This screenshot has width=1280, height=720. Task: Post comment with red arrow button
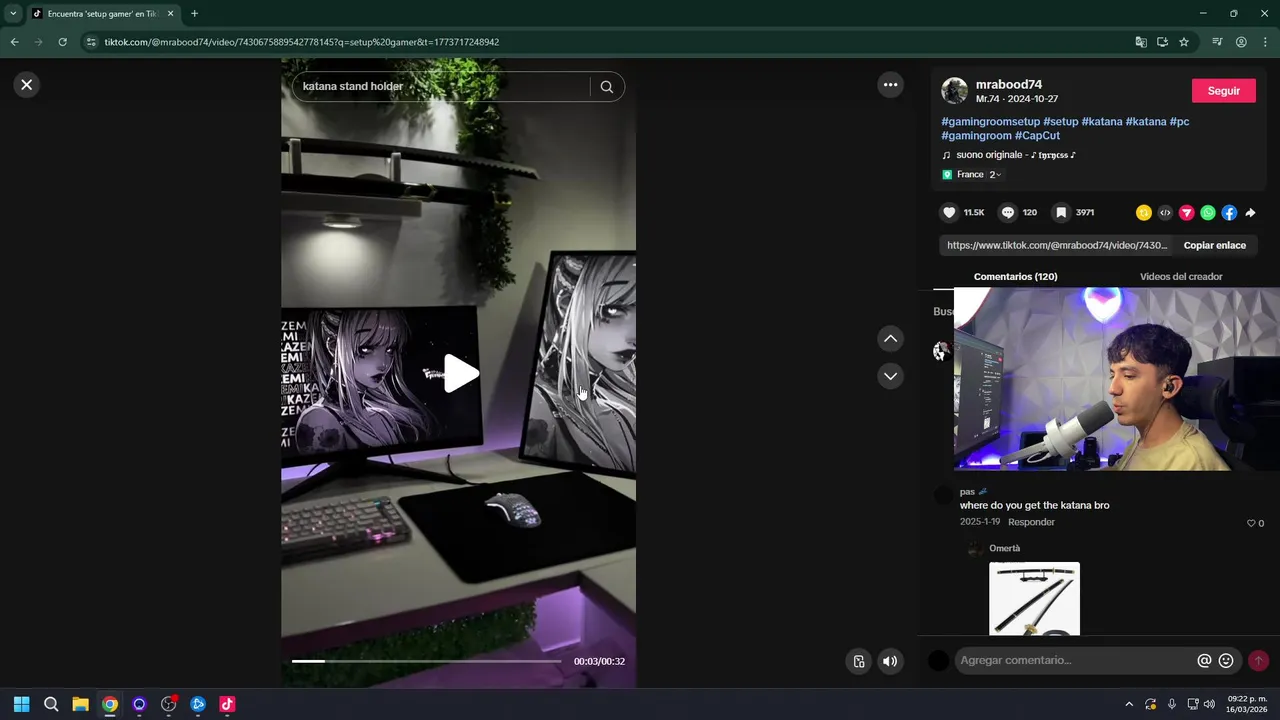[1258, 661]
